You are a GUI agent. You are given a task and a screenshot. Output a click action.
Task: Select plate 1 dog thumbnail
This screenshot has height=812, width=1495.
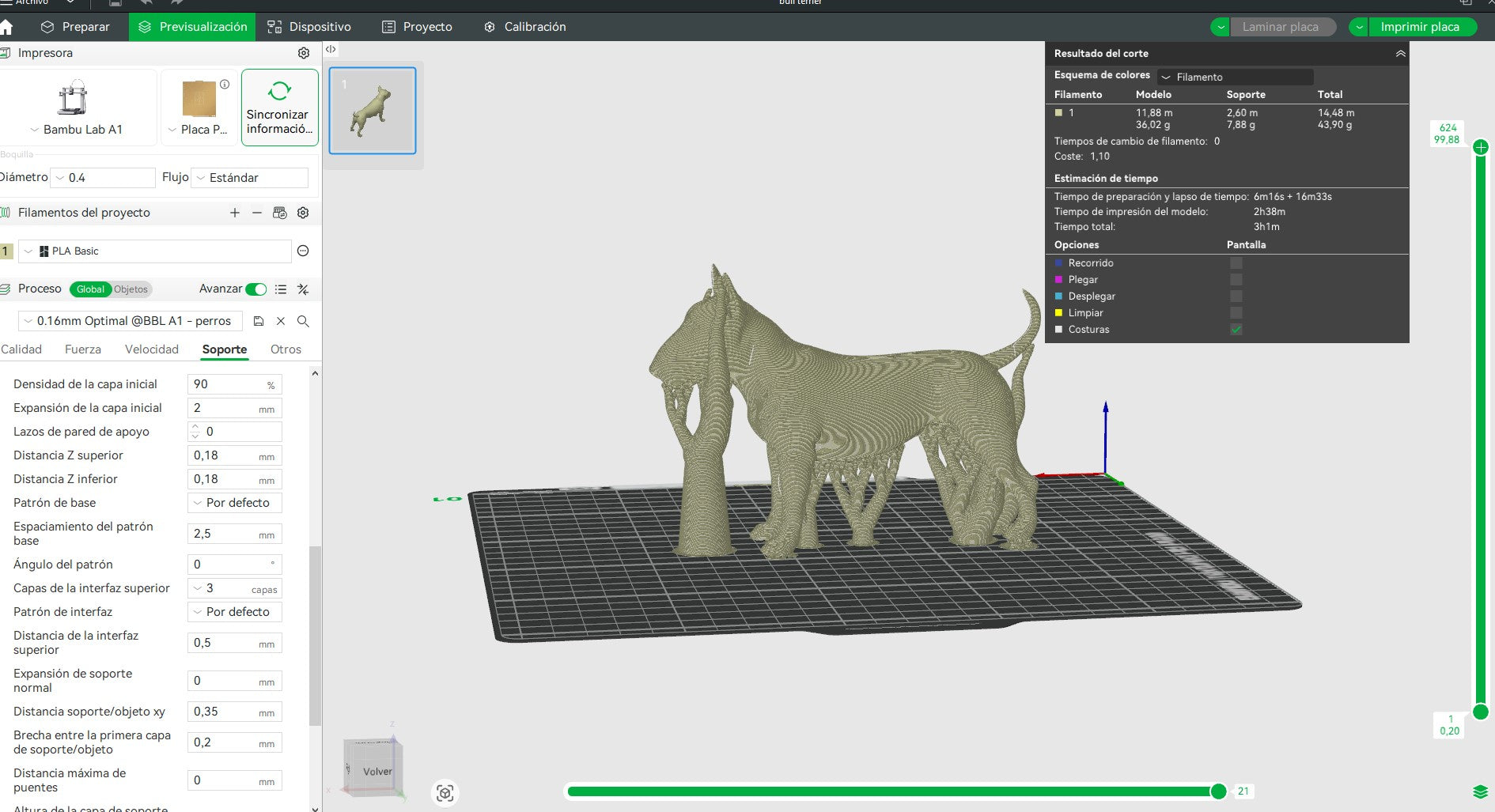(373, 111)
